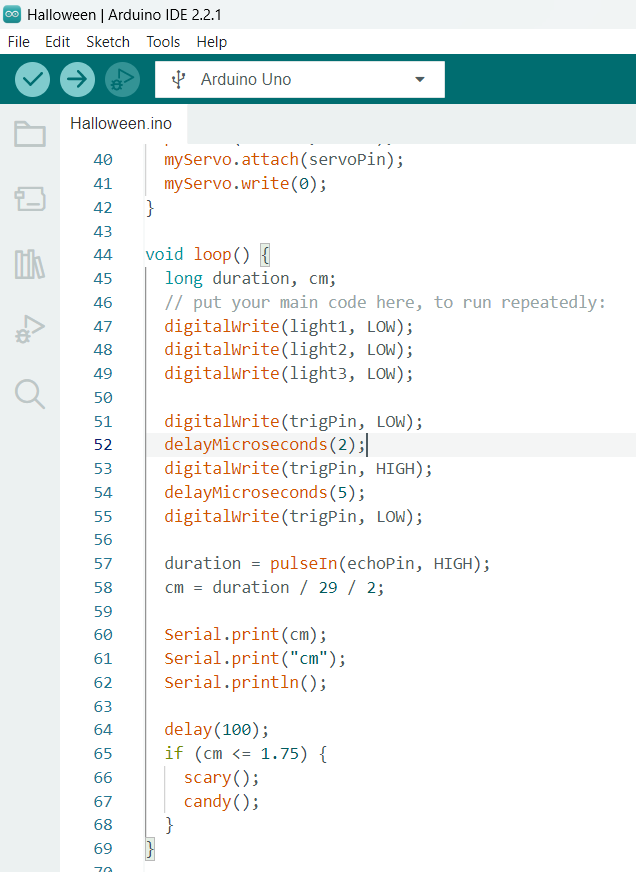Image resolution: width=636 pixels, height=872 pixels.
Task: Open the Sketchbook folder sidebar icon
Action: [30, 133]
